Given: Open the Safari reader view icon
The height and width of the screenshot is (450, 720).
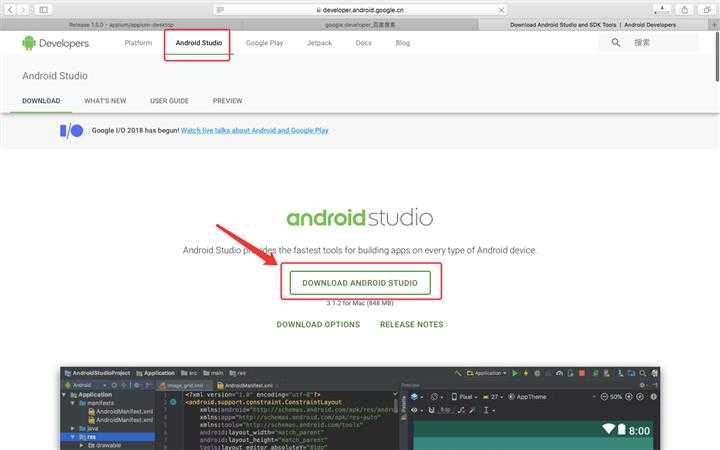Looking at the screenshot, I should [x=220, y=10].
